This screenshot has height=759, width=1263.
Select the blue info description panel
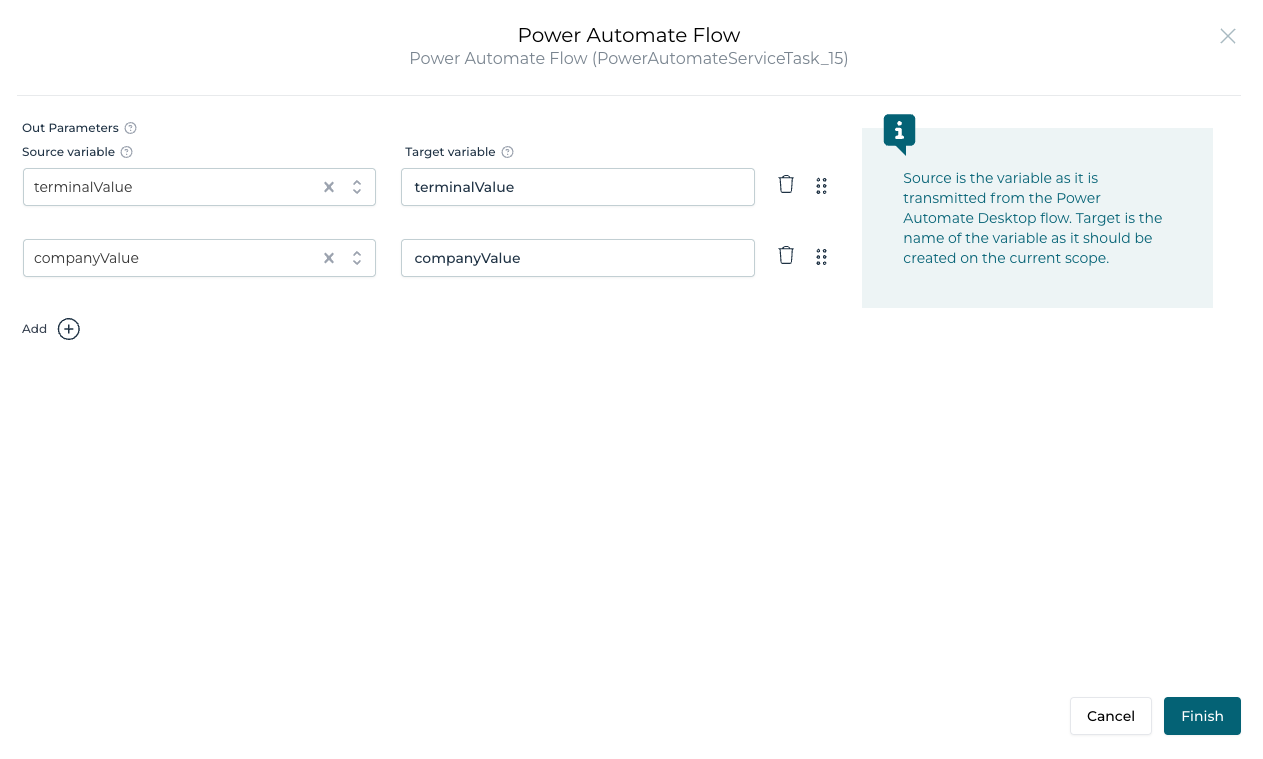point(1037,217)
